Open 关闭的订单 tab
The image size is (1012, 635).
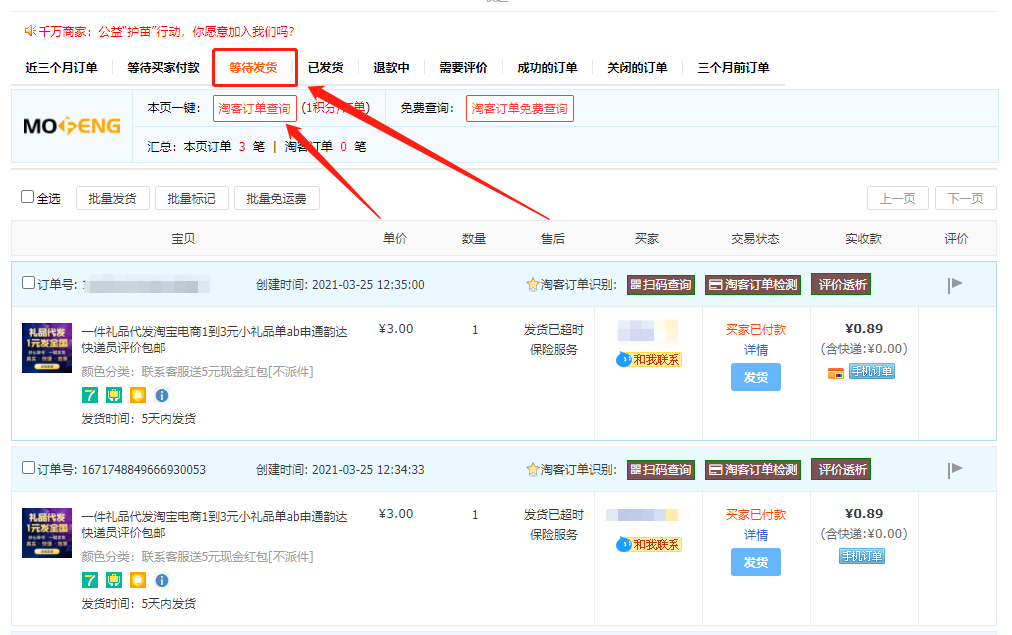[x=637, y=68]
